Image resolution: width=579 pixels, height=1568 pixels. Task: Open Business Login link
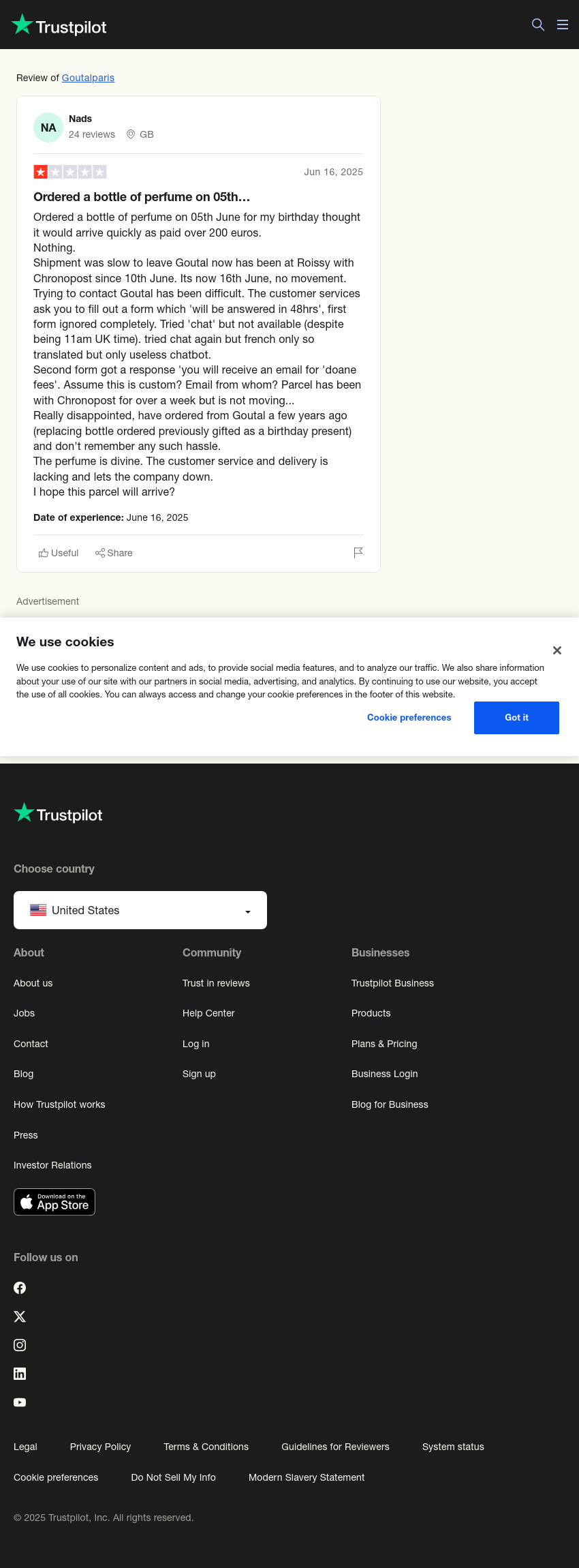(384, 1074)
